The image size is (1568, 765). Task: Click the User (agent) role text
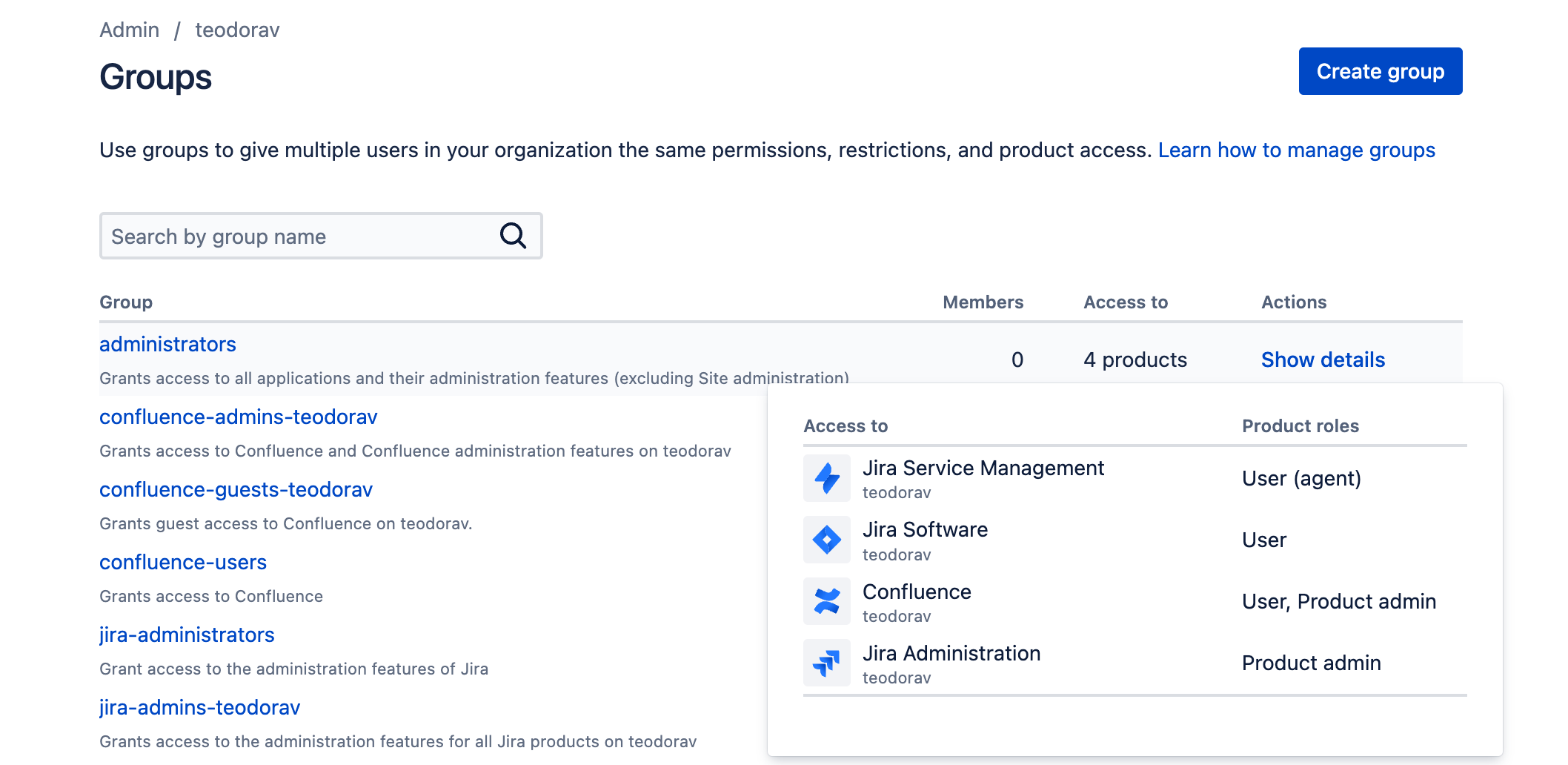tap(1301, 478)
